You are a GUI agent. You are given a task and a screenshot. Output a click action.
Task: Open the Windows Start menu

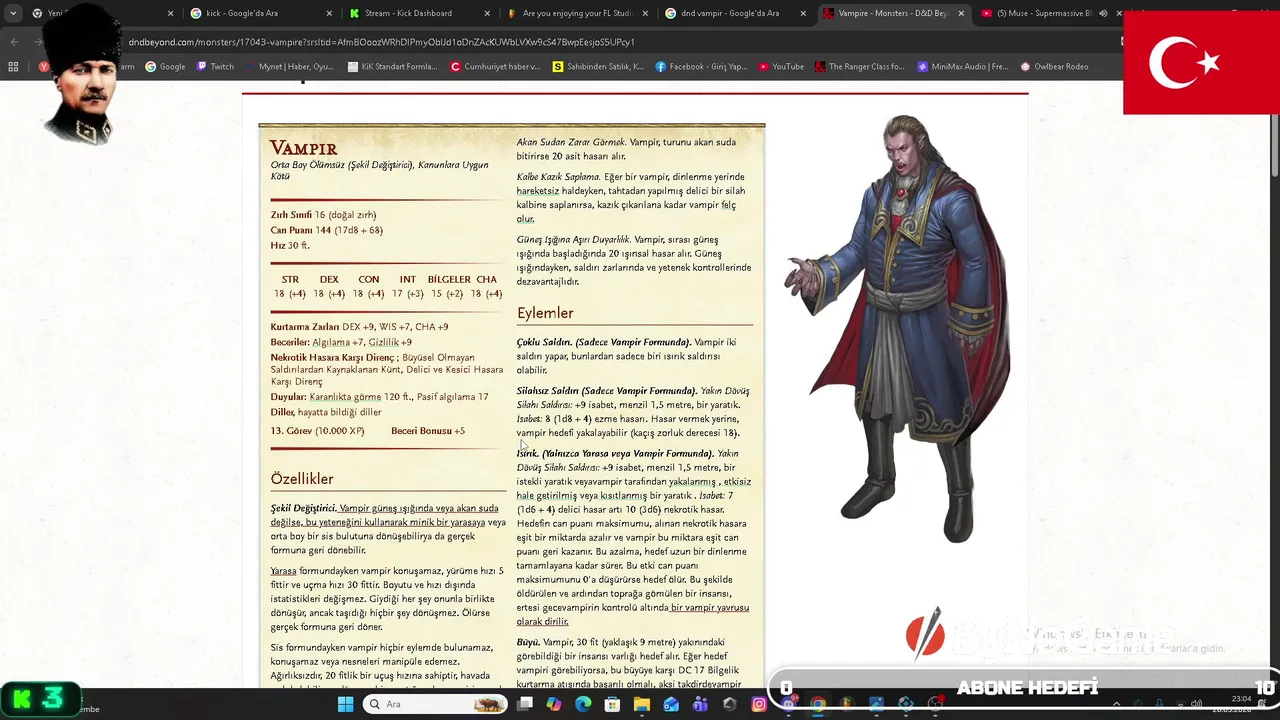pos(345,704)
